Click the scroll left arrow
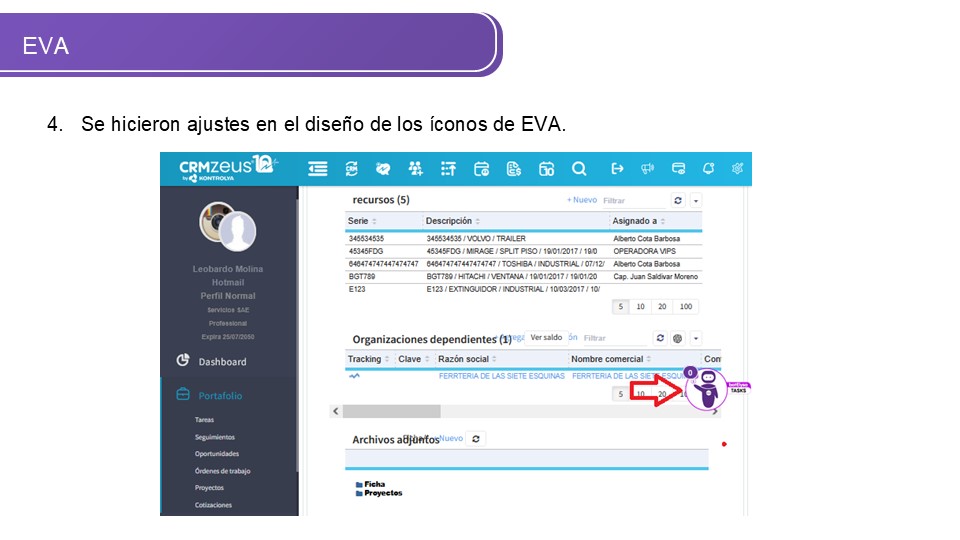960x540 pixels. tap(336, 411)
